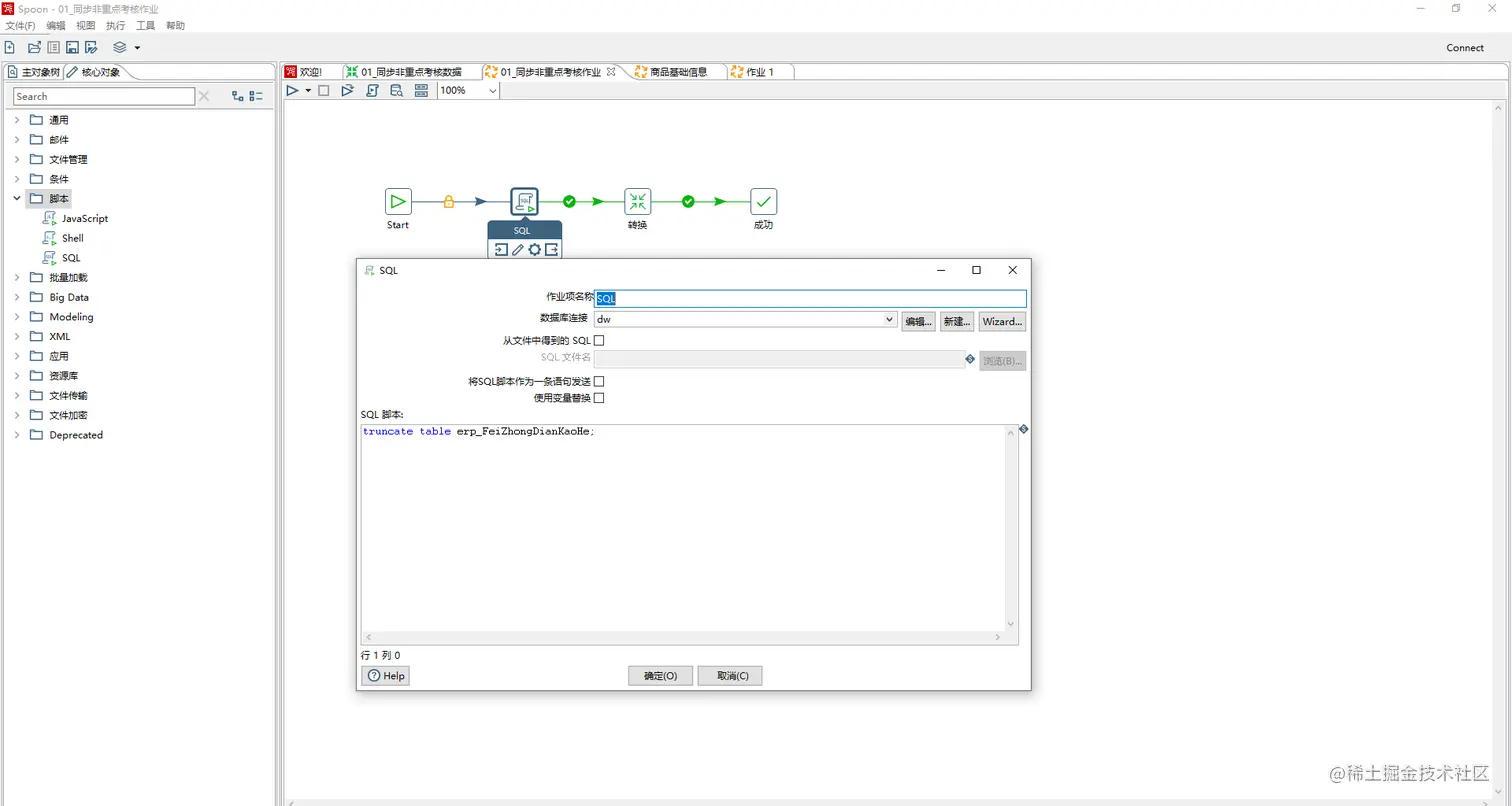Open the 文件(F) menu
Viewport: 1512px width, 806px height.
(20, 25)
